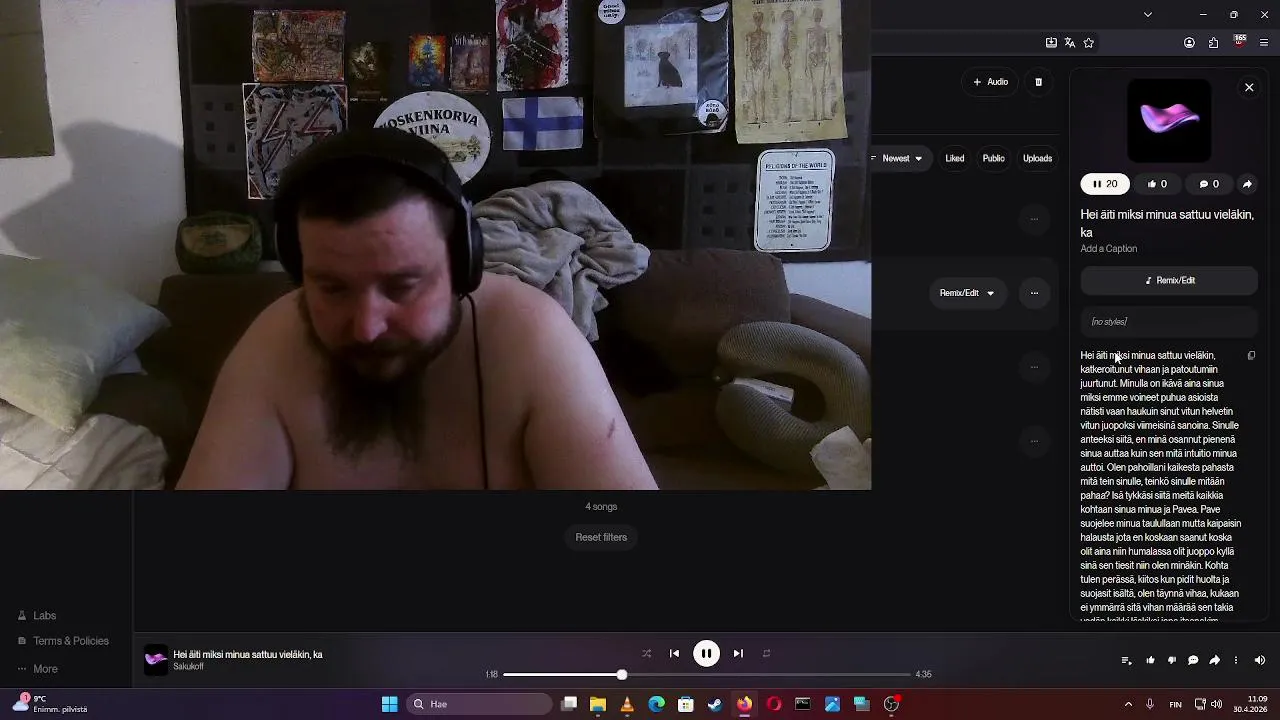
Task: Toggle the Liked filter
Action: [x=955, y=158]
